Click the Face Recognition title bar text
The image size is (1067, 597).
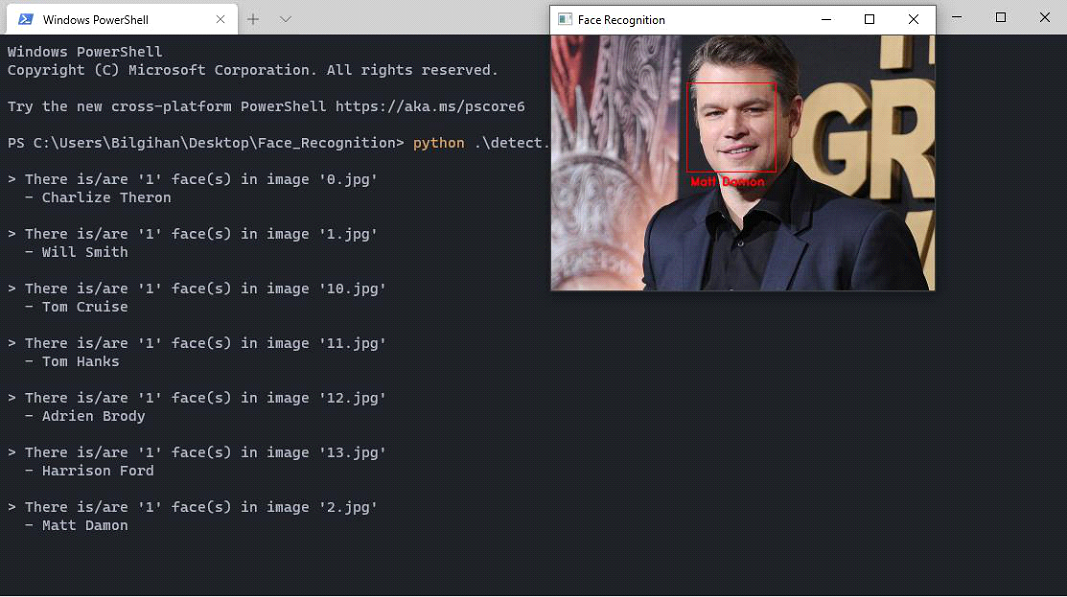pyautogui.click(x=621, y=20)
